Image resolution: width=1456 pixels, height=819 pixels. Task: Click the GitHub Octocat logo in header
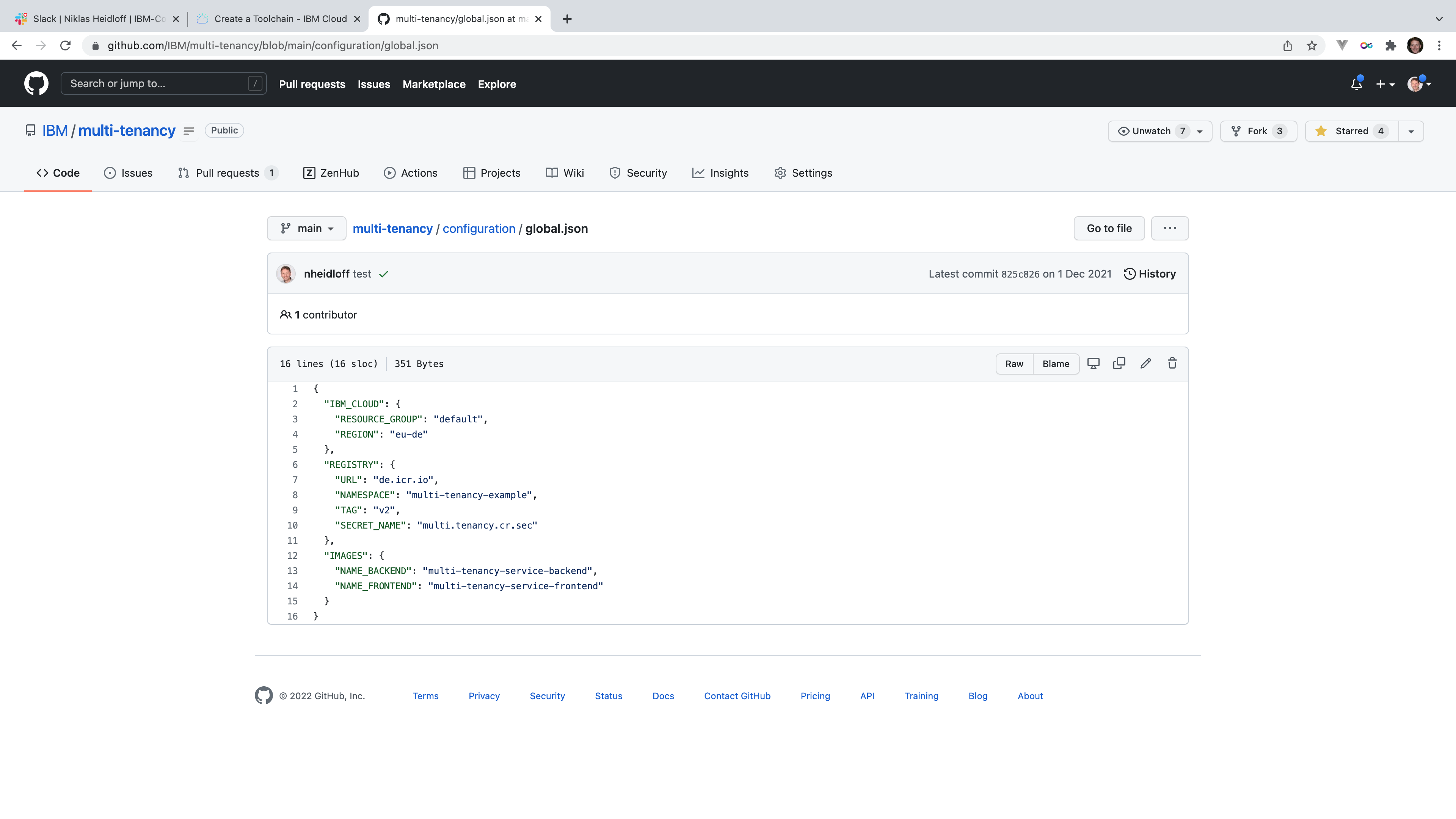[36, 84]
